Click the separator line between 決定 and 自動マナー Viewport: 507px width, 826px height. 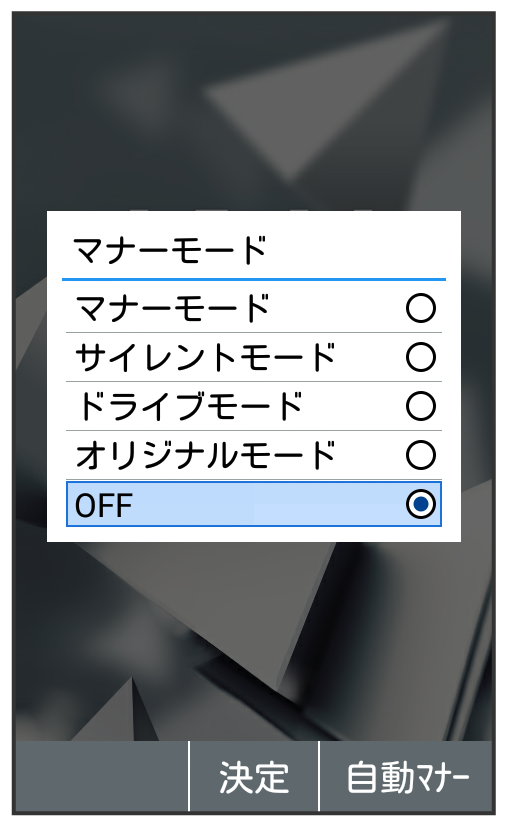[319, 776]
